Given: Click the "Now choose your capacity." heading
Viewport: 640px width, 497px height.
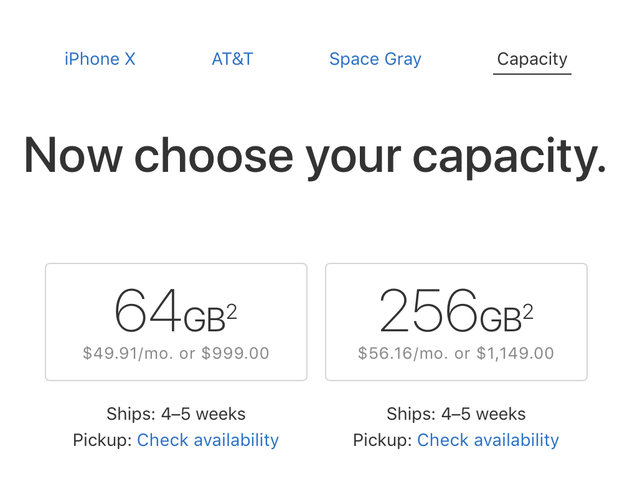Looking at the screenshot, I should pos(314,156).
